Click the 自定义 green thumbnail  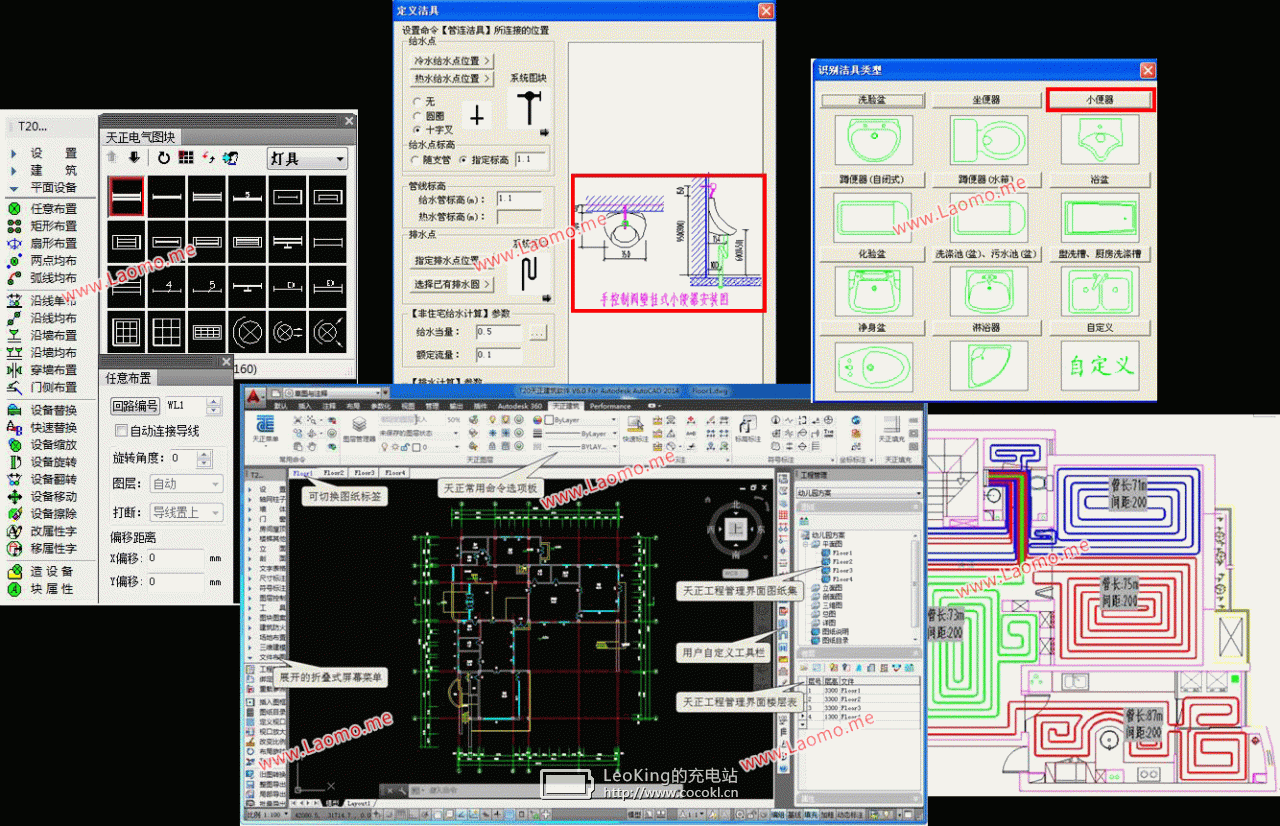click(1101, 365)
